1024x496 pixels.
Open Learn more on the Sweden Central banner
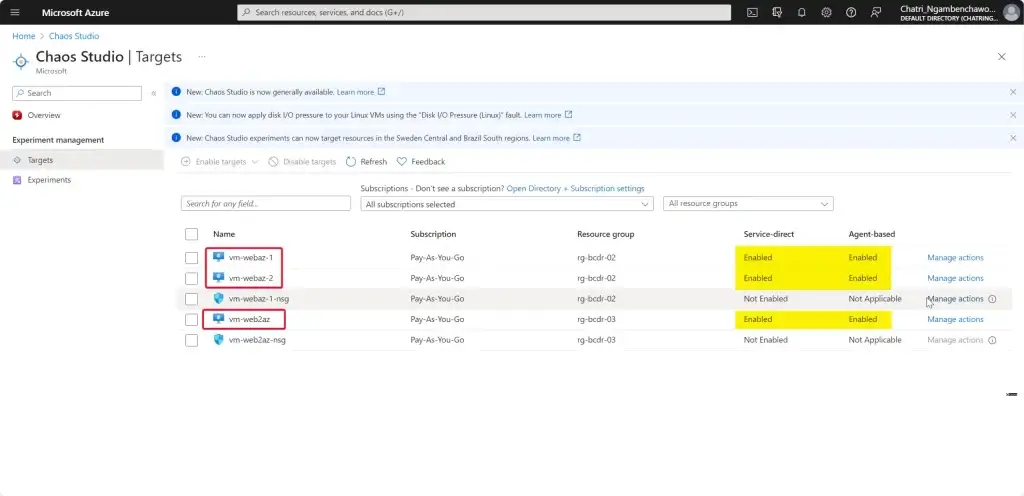coord(551,138)
